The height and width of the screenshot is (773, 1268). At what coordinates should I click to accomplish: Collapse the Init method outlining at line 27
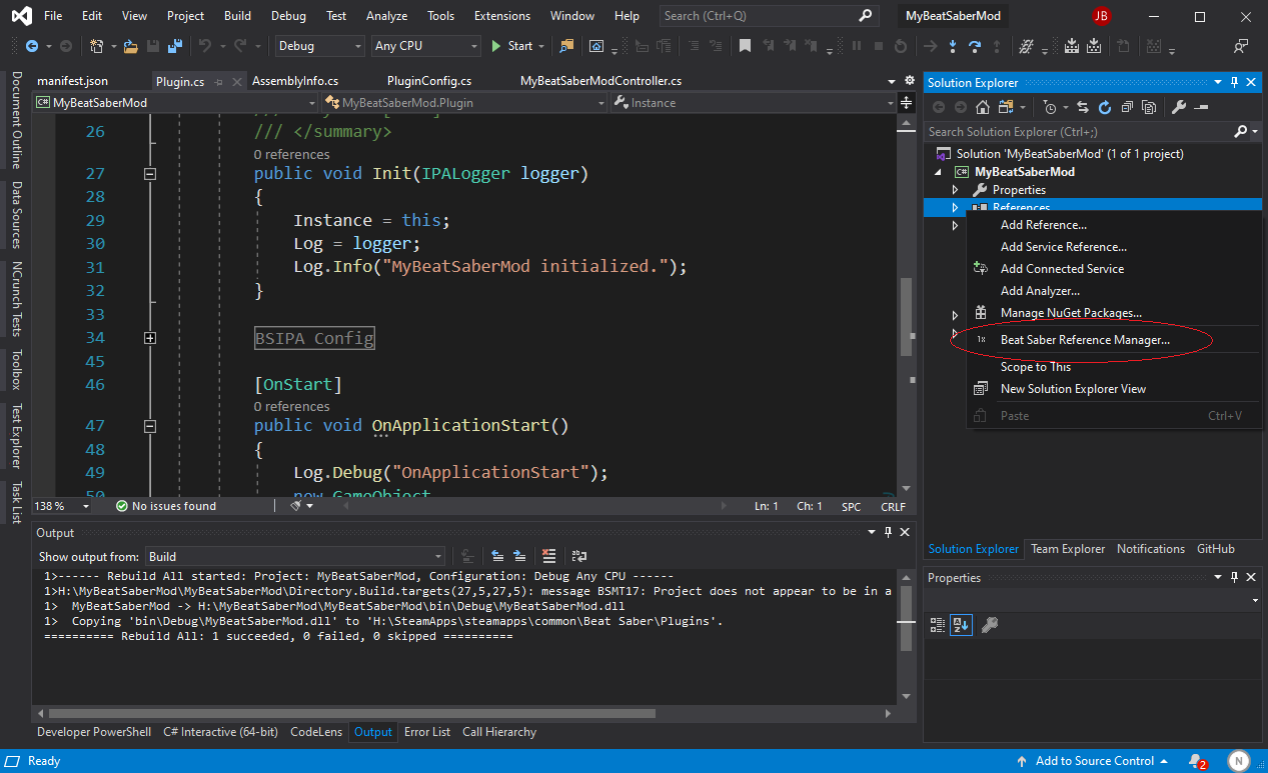(150, 174)
